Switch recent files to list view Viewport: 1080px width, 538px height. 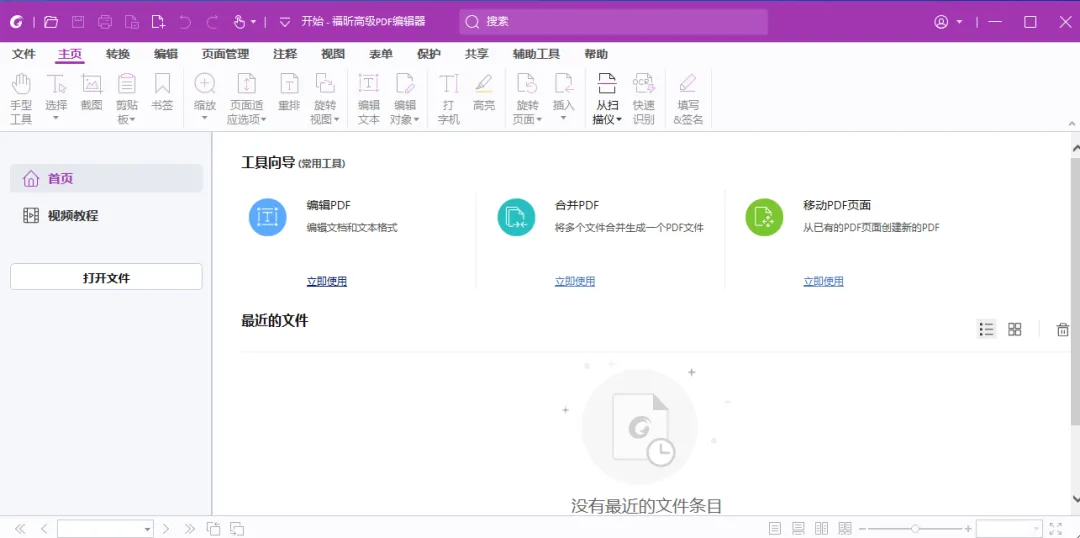[987, 329]
